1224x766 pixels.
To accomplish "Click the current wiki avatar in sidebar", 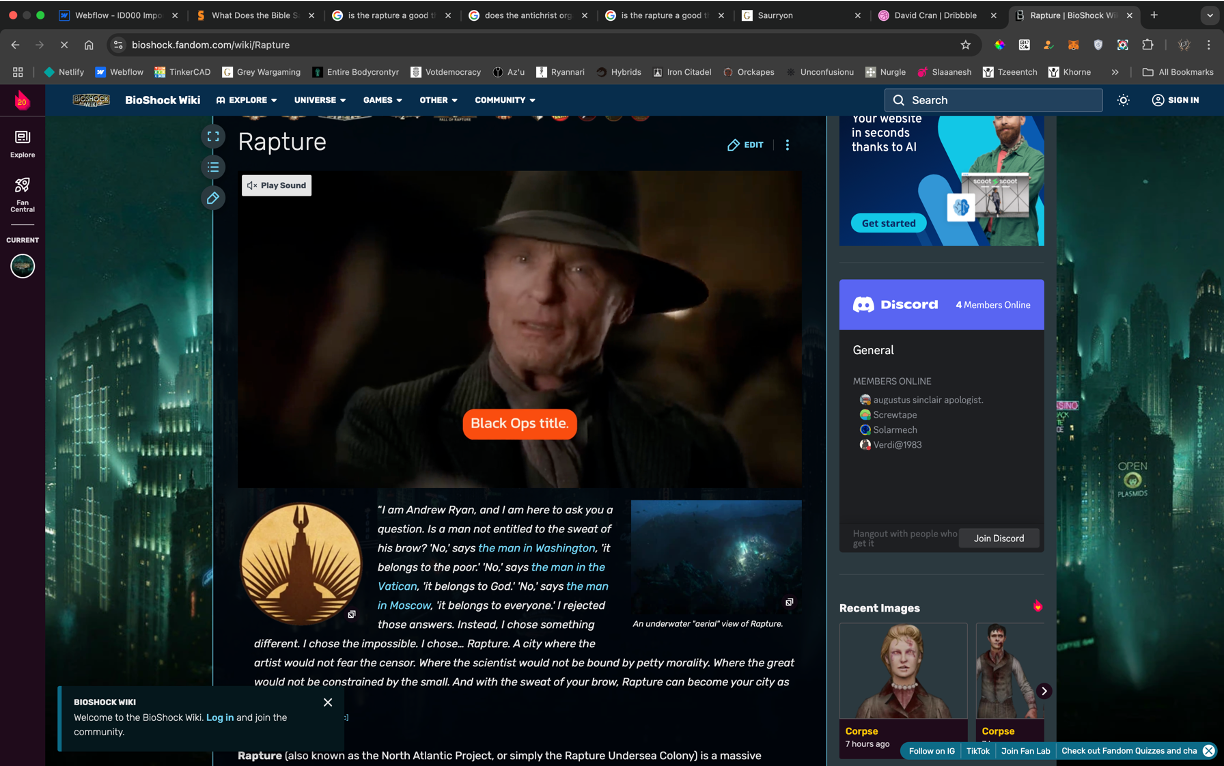I will (x=22, y=266).
